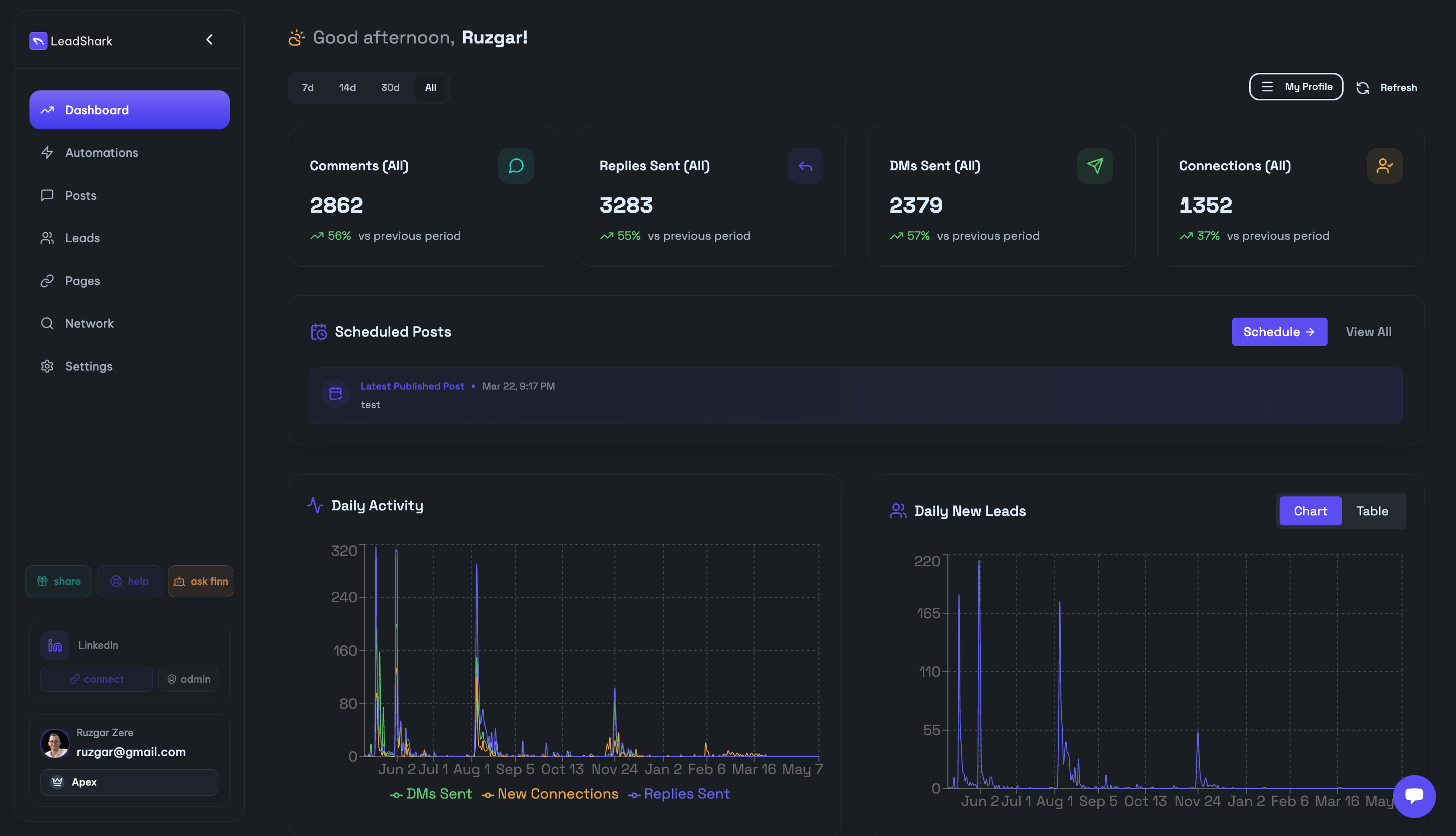This screenshot has width=1456, height=836.
Task: Select the Chart view toggle
Action: click(1310, 511)
